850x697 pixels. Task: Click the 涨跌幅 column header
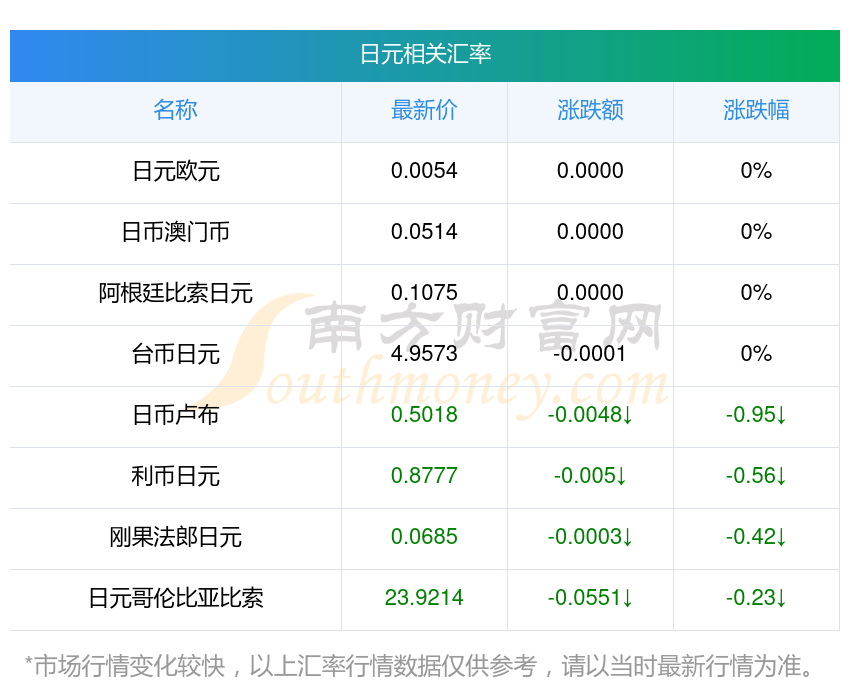756,110
